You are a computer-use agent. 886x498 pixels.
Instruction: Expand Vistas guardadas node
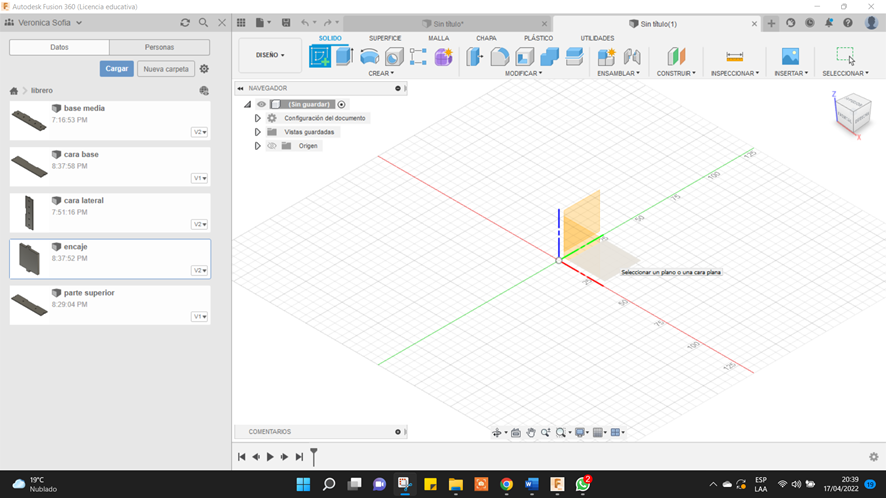[257, 132]
